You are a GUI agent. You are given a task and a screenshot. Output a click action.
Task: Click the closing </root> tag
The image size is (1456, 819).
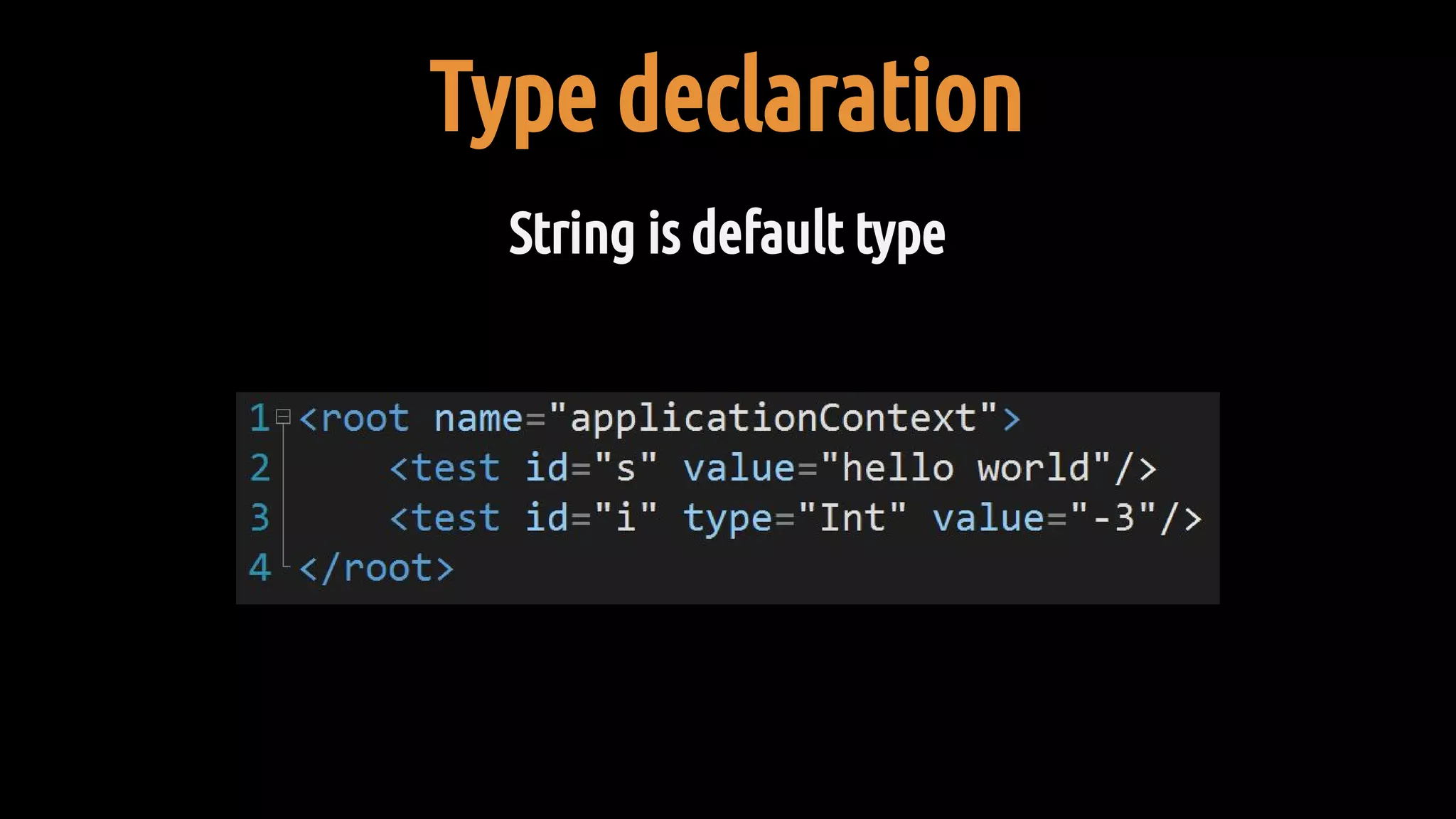376,568
